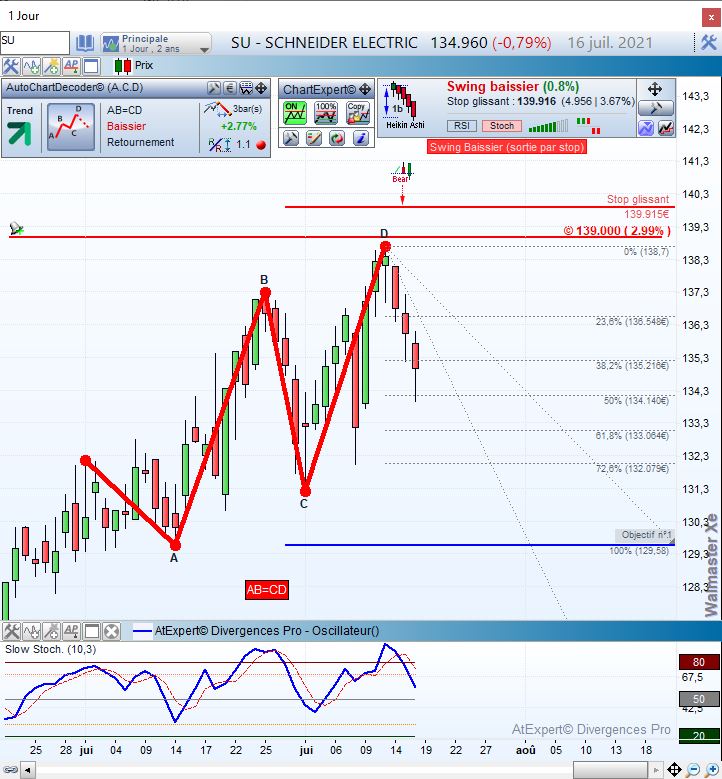Click the euro icon in AutoChartDecoder

click(x=230, y=88)
